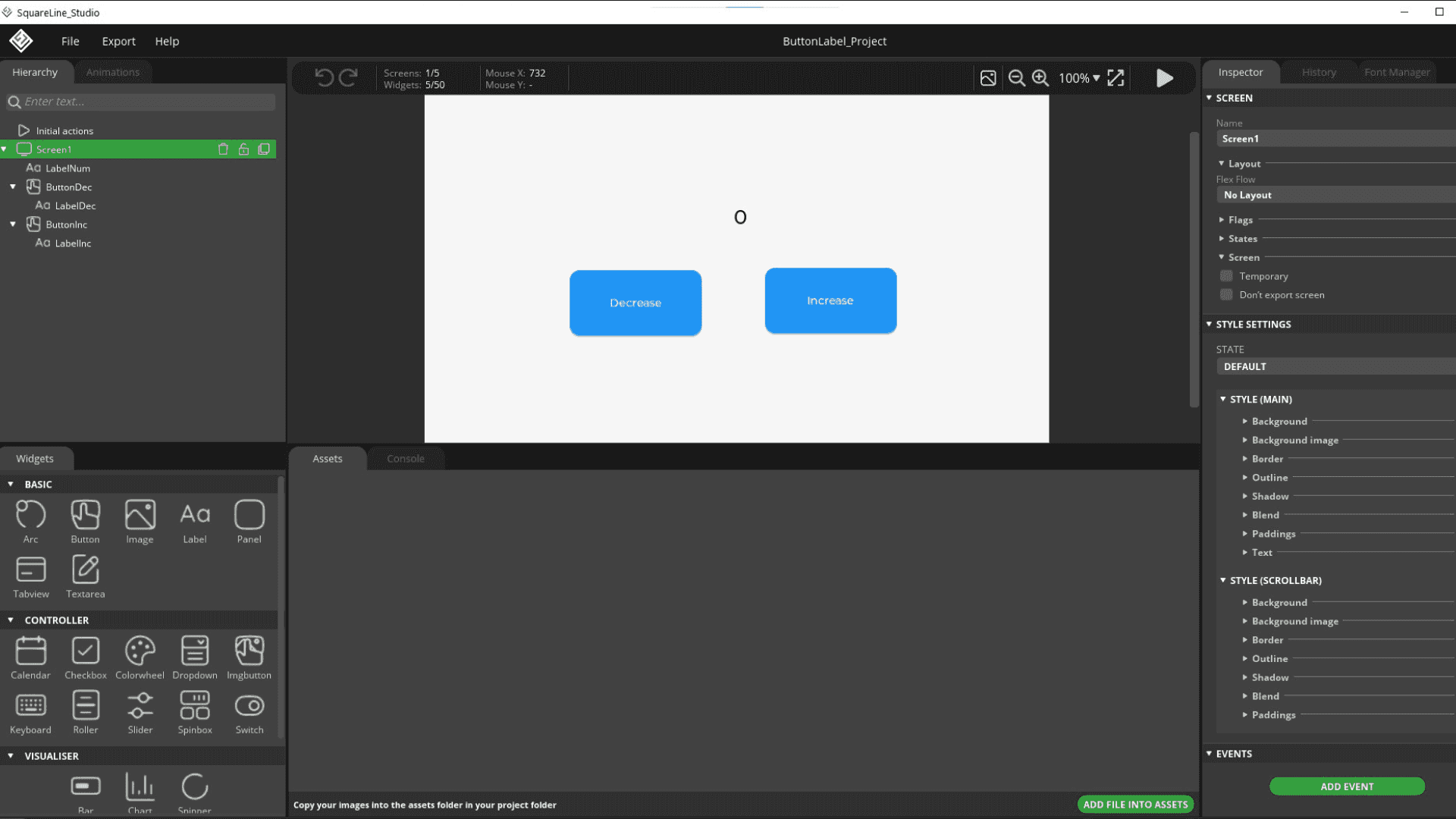Click the ADD EVENT button
Screen dimensions: 1456x819
click(x=1347, y=786)
